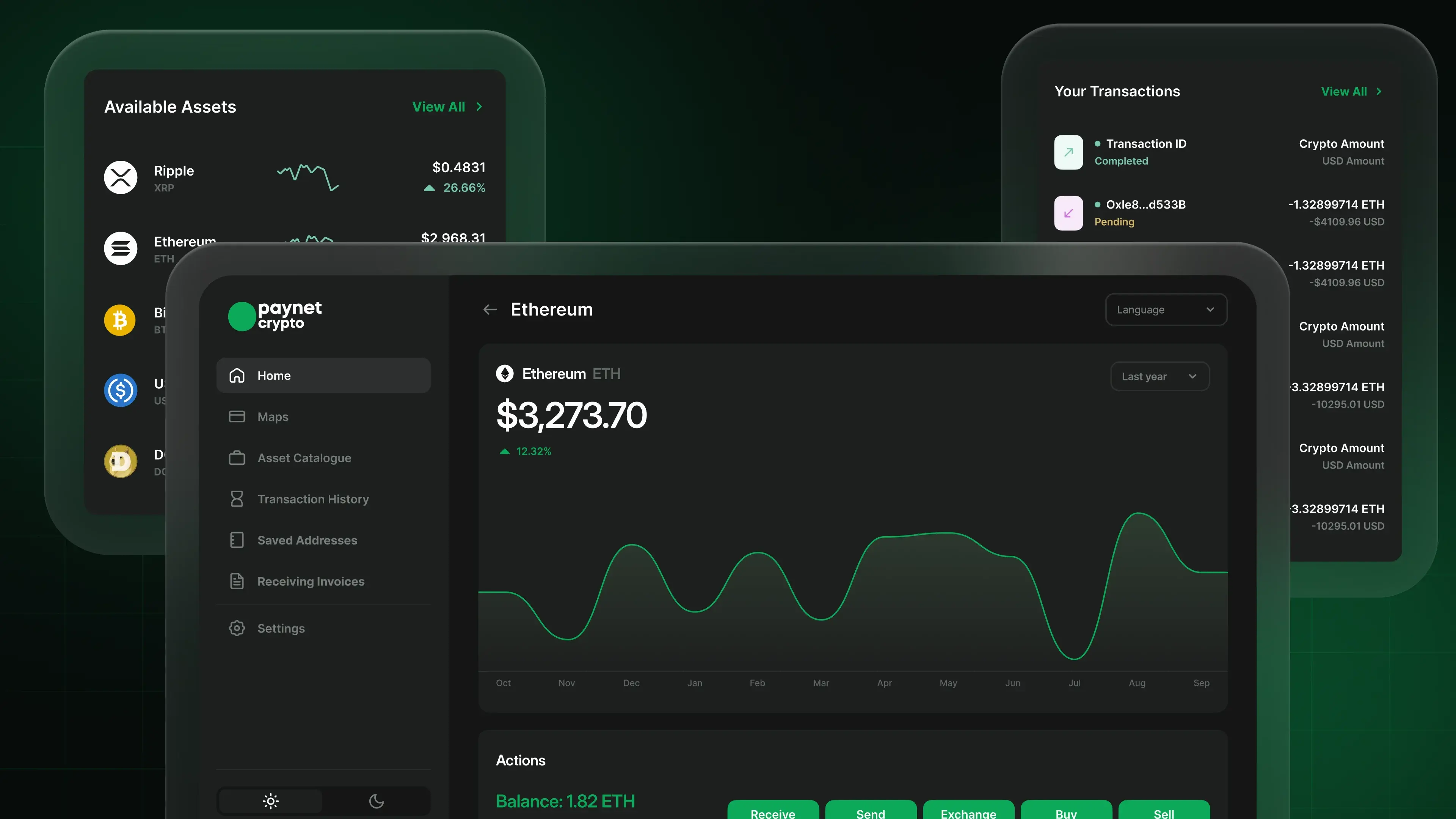Click the Saved Addresses notebook icon
The width and height of the screenshot is (1456, 819).
[x=237, y=540]
